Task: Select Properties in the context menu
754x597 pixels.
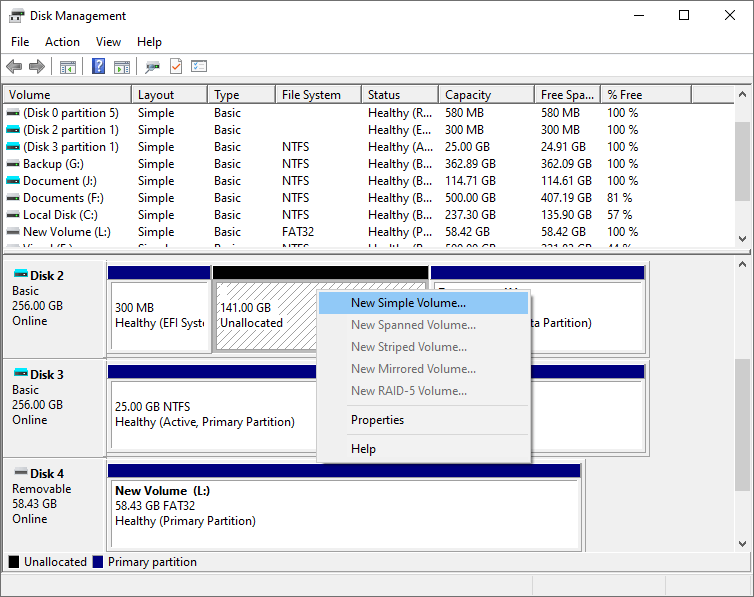Action: (377, 420)
